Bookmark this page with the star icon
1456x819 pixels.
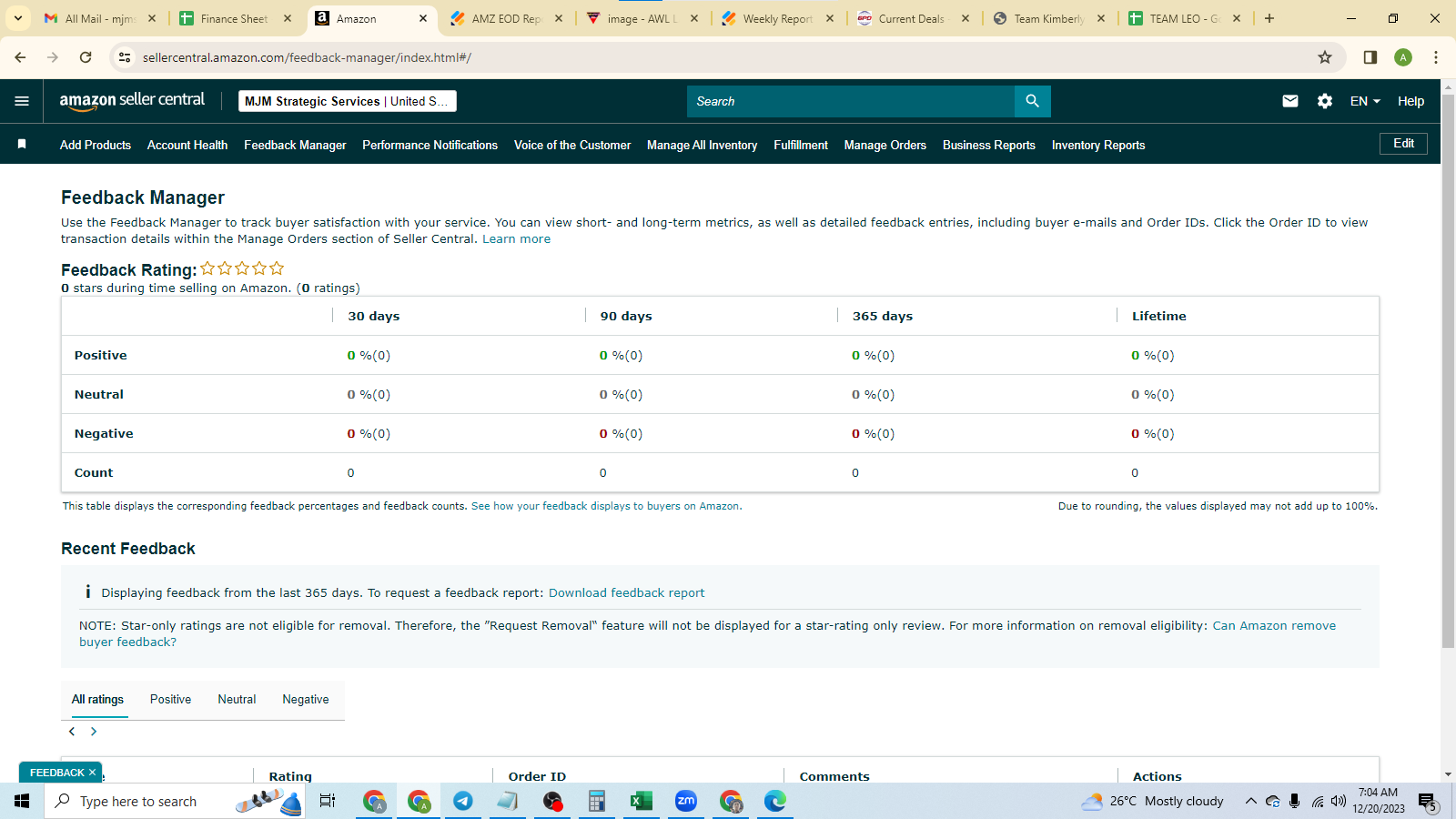pyautogui.click(x=1325, y=57)
